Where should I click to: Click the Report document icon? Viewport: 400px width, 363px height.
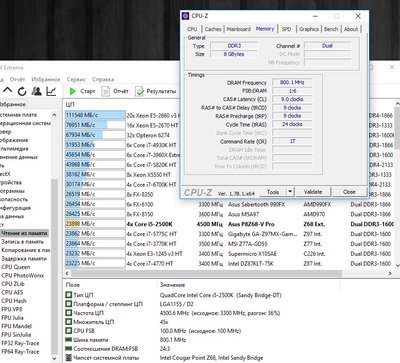click(105, 91)
